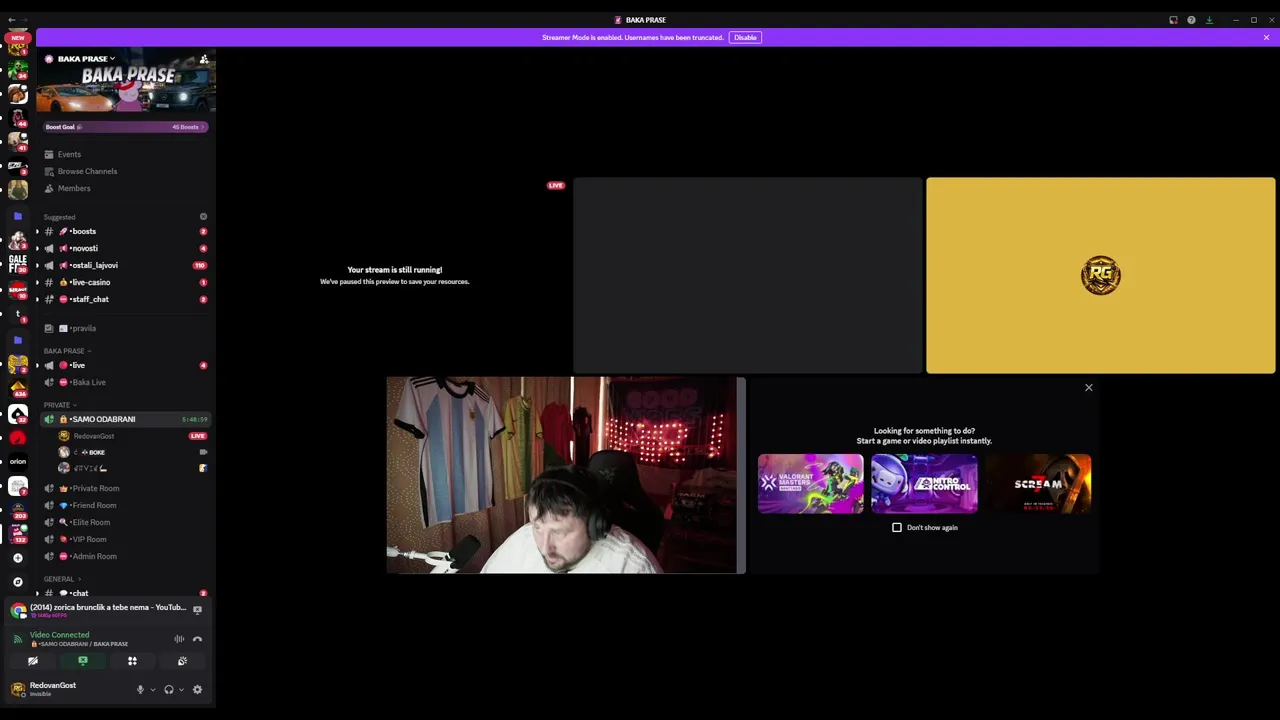Toggle the camera off button
This screenshot has width=1280, height=720.
pyautogui.click(x=33, y=661)
